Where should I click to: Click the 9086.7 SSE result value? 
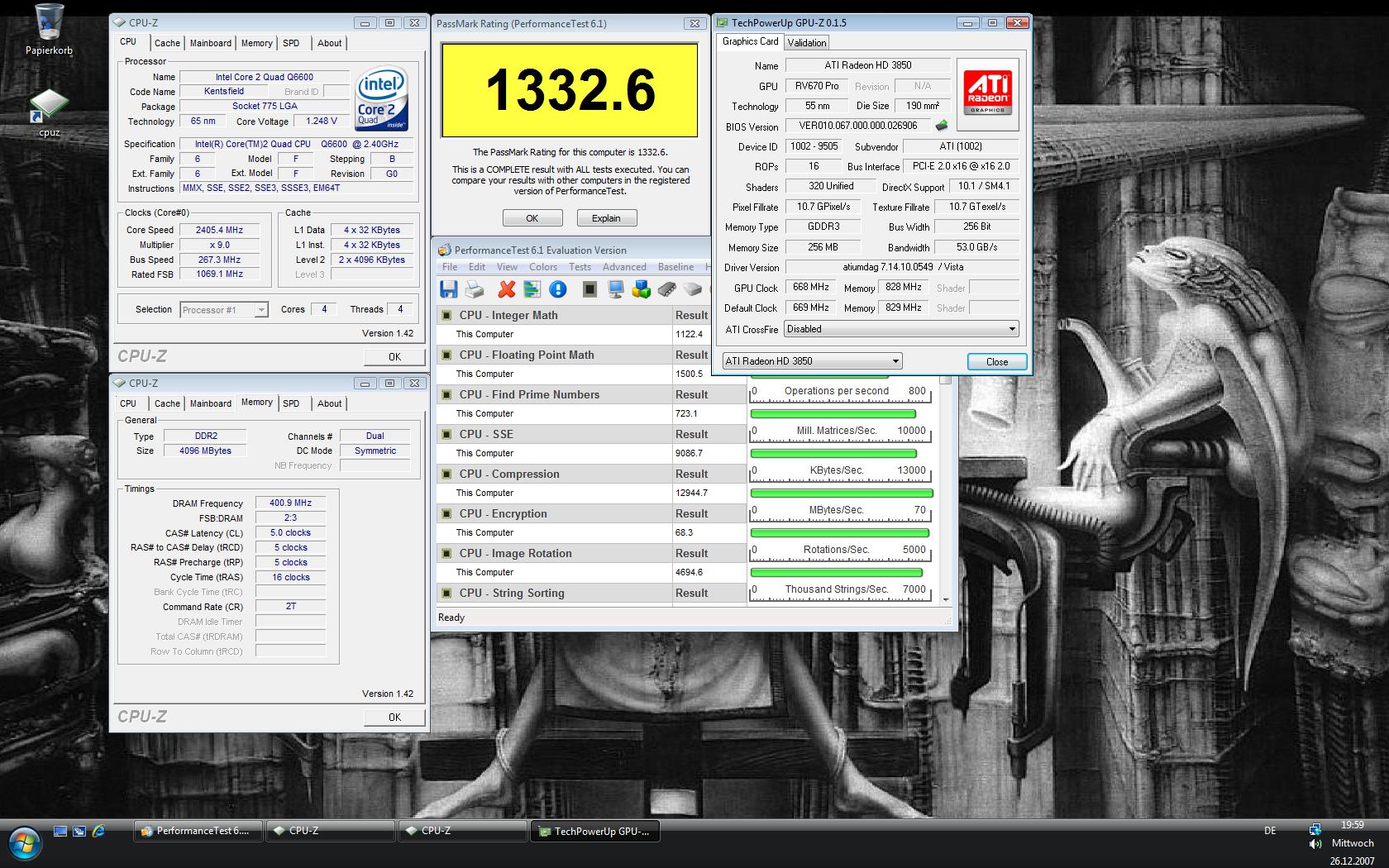689,453
